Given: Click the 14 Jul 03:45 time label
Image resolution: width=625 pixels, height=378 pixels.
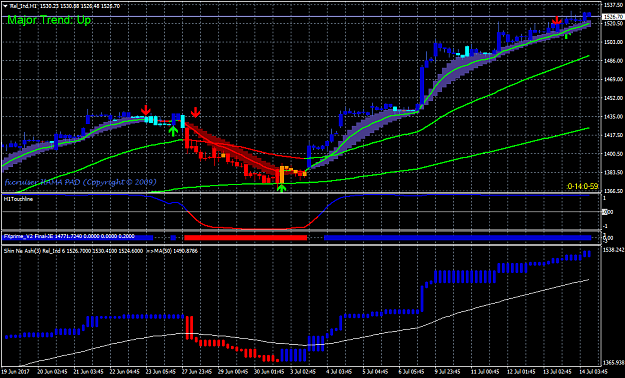Looking at the screenshot, I should pyautogui.click(x=594, y=371).
